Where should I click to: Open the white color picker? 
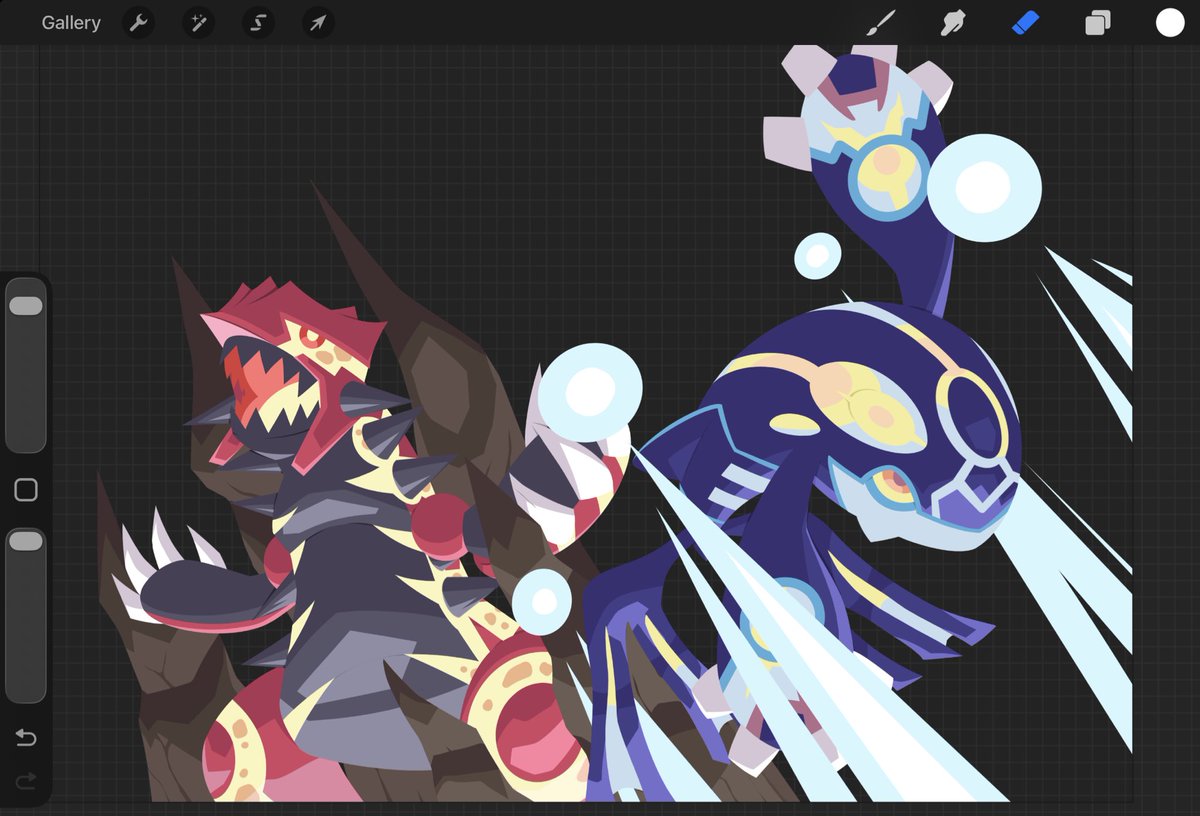1170,22
